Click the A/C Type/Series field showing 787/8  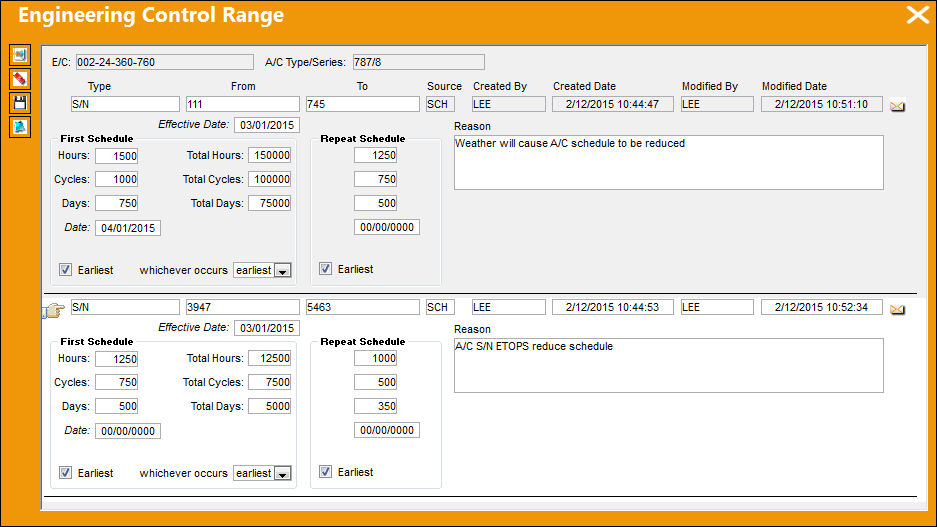(x=418, y=62)
